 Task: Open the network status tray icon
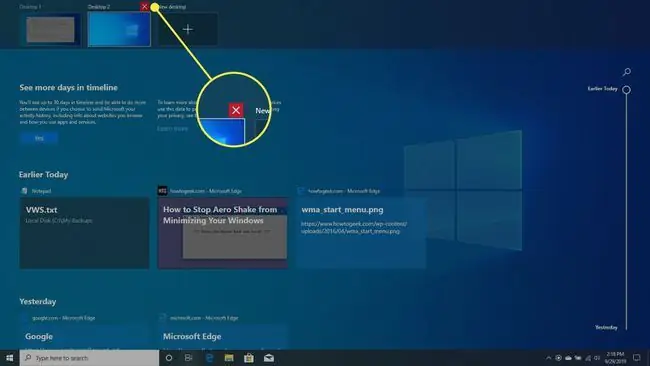point(588,358)
